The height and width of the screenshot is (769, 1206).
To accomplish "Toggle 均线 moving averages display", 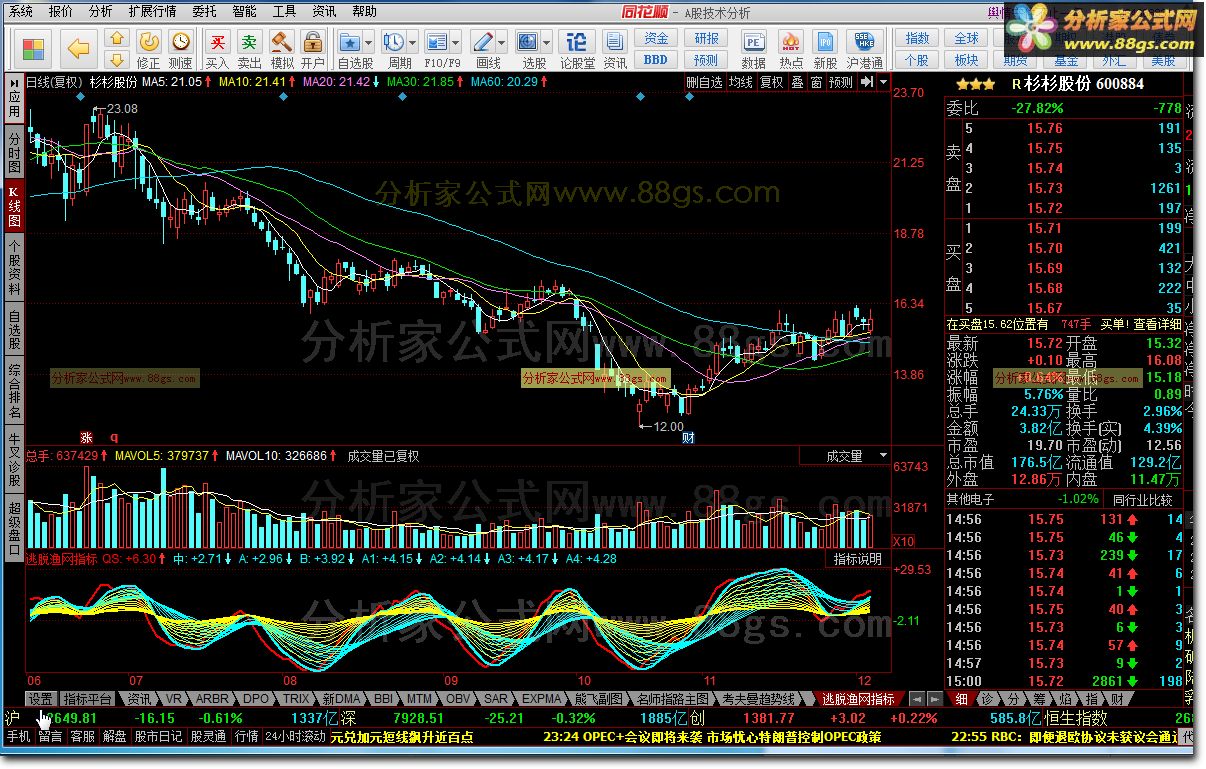I will click(x=741, y=82).
